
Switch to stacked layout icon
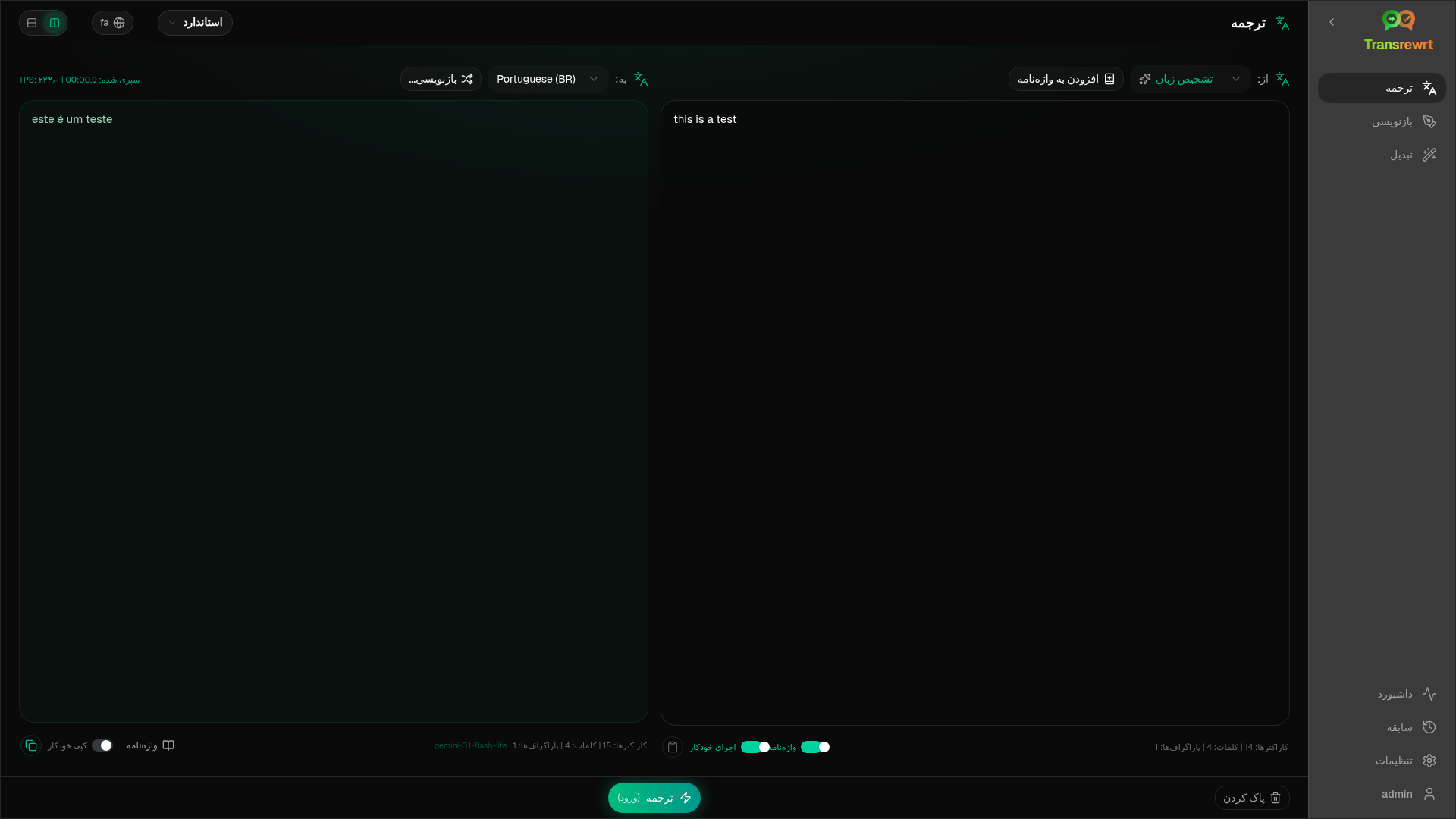(32, 23)
